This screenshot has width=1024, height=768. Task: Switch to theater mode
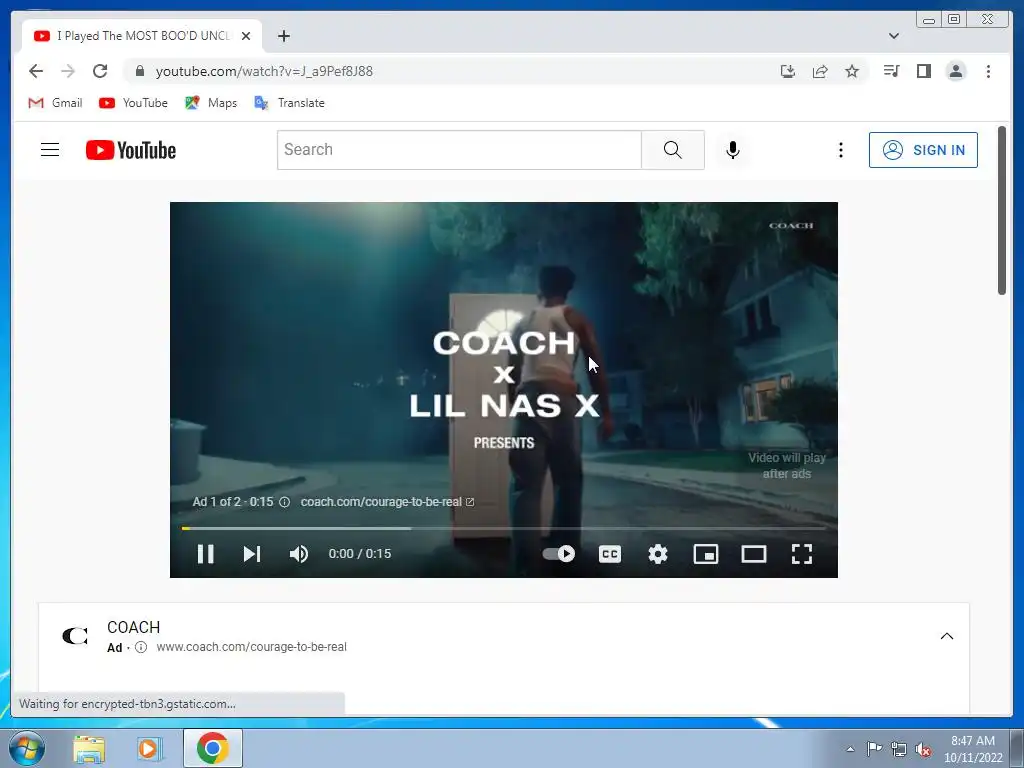[754, 554]
